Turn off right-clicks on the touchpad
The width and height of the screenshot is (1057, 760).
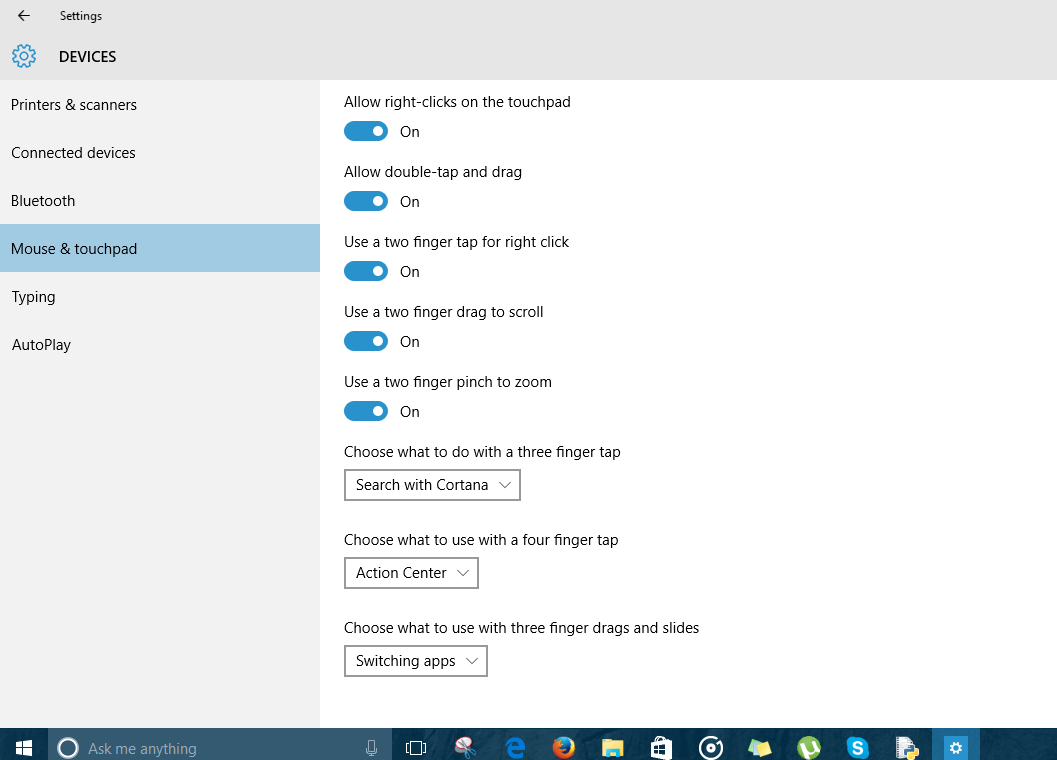[x=366, y=131]
